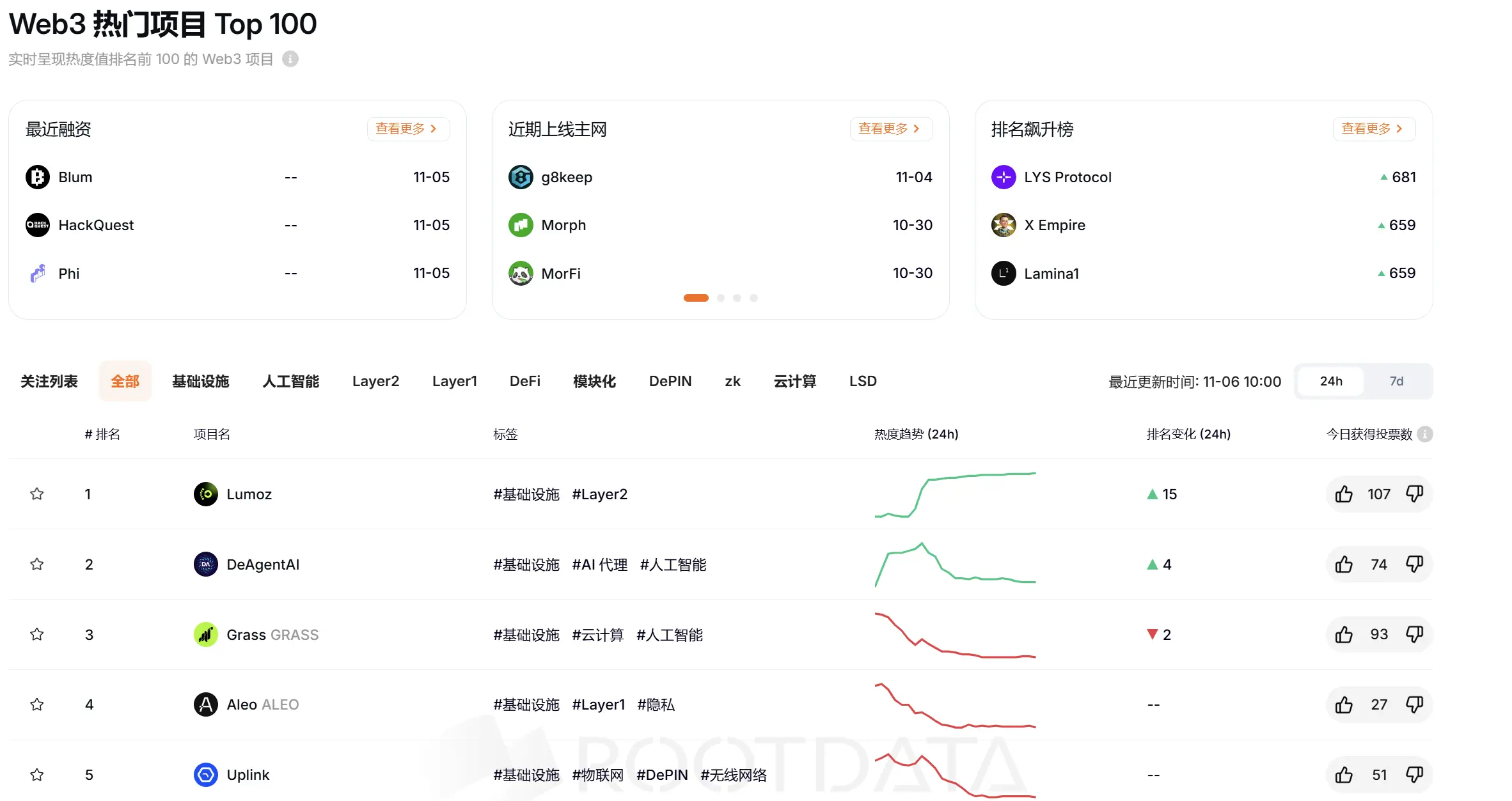Give a thumbs up to DeAgentAI
The image size is (1512, 801).
[1344, 564]
